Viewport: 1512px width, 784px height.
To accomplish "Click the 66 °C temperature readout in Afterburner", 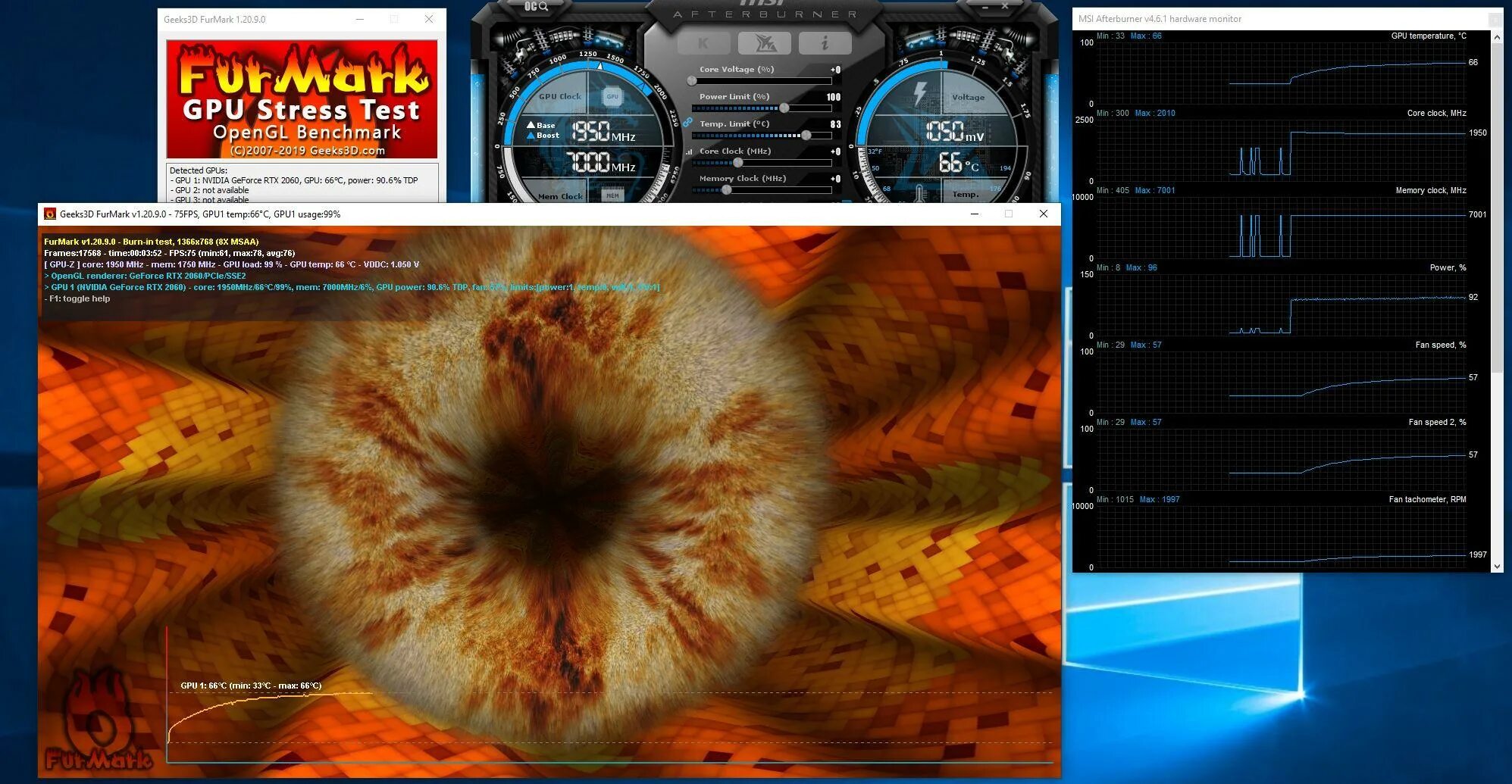I will (959, 162).
